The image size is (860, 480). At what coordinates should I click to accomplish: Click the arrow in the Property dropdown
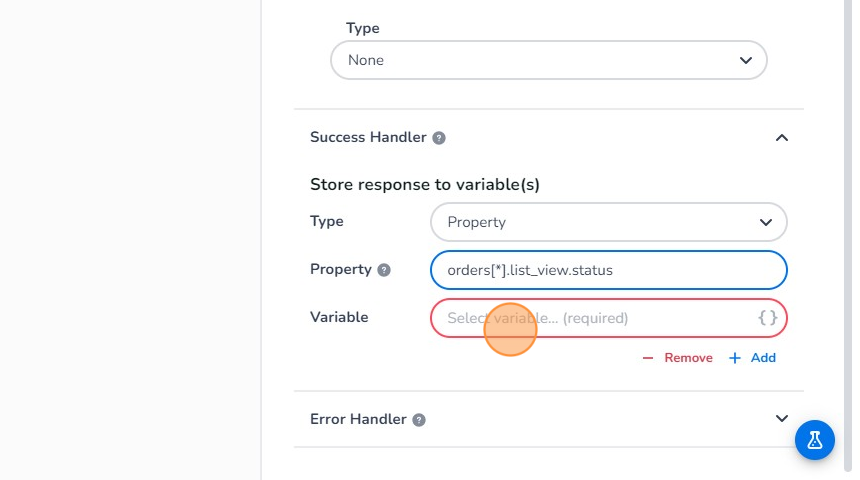point(765,222)
